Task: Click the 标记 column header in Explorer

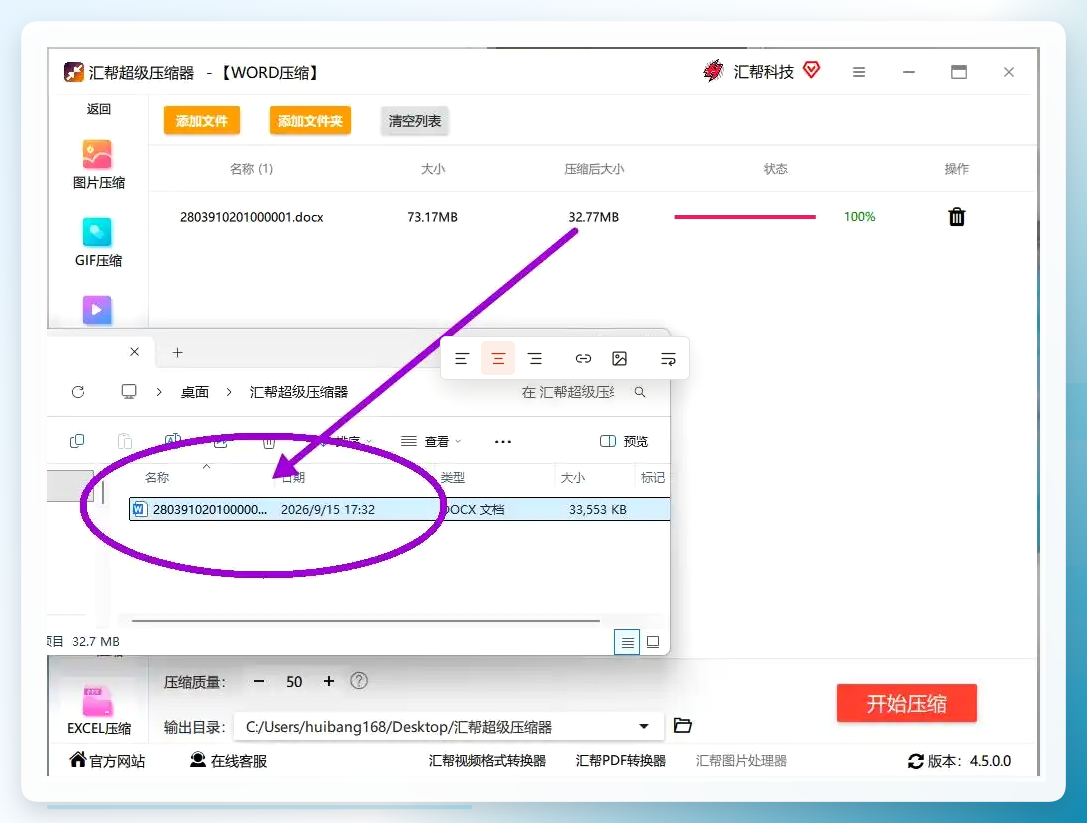Action: click(652, 478)
